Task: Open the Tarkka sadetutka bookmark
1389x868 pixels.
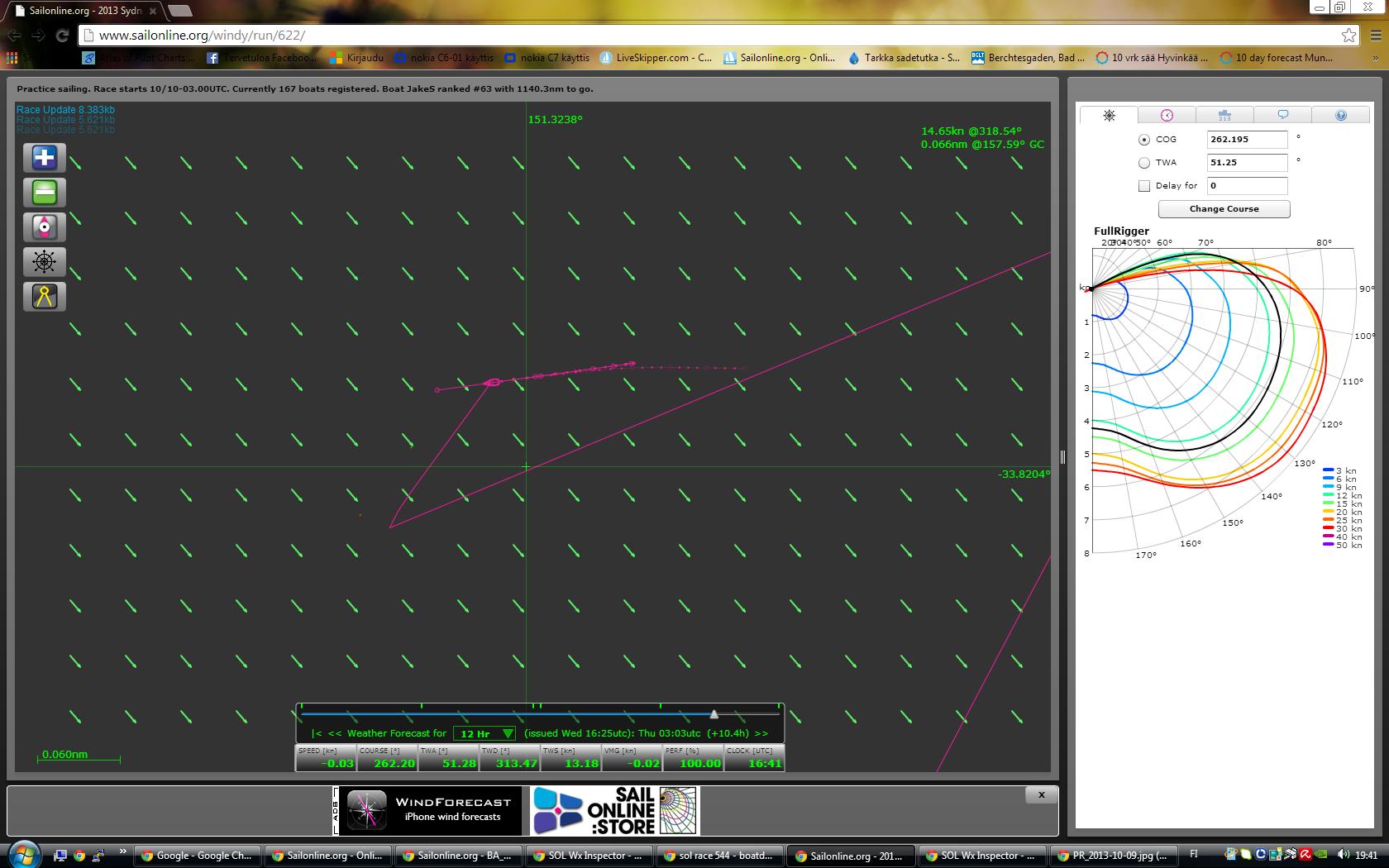Action: (905, 58)
